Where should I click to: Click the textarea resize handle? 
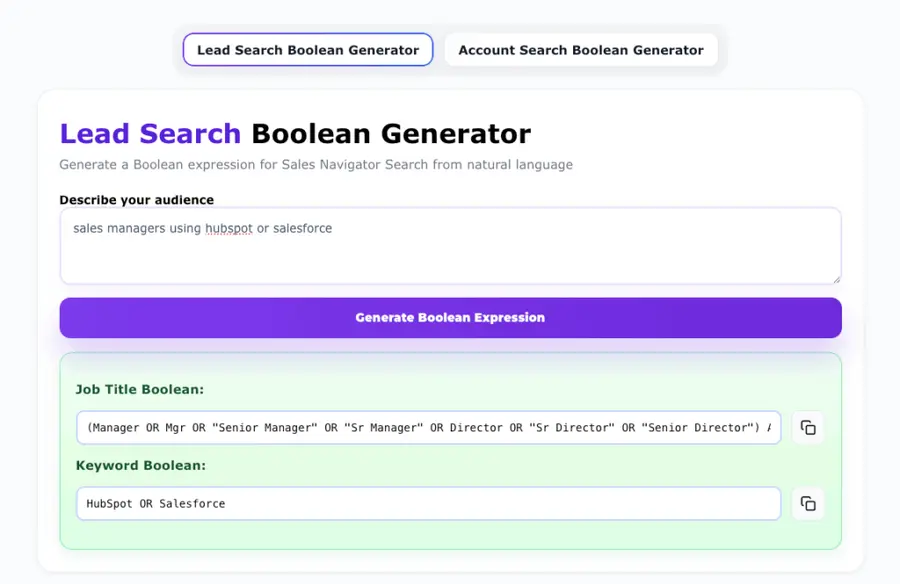836,280
